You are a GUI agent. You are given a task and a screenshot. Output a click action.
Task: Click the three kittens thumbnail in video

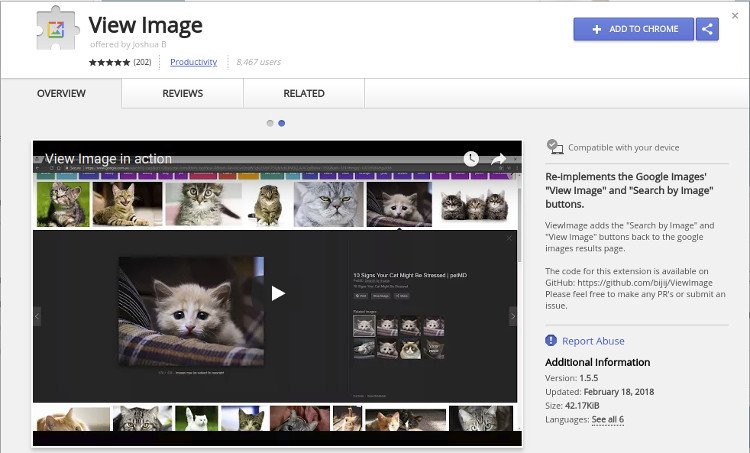coord(474,204)
